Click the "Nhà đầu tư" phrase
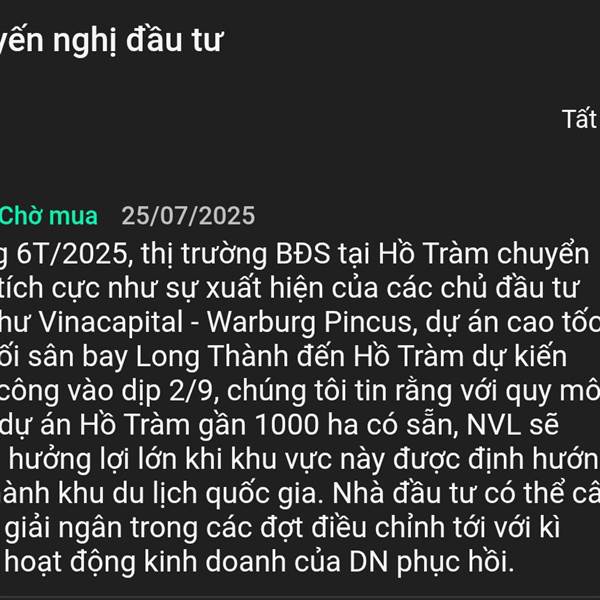This screenshot has height=600, width=600. (406, 493)
